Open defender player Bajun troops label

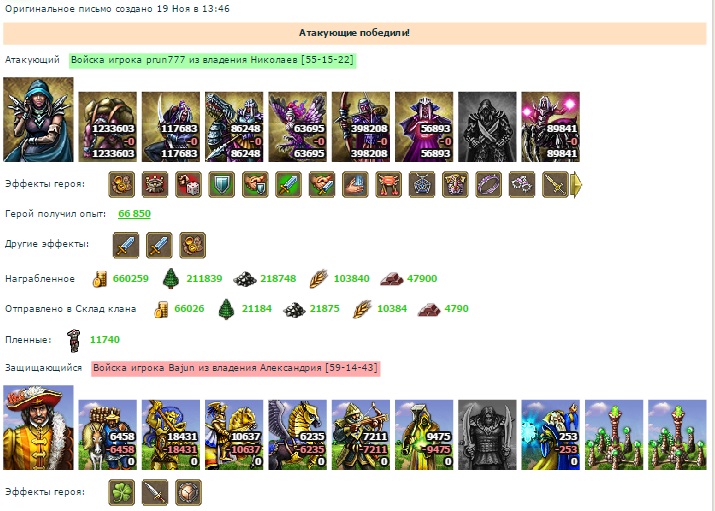pyautogui.click(x=236, y=368)
